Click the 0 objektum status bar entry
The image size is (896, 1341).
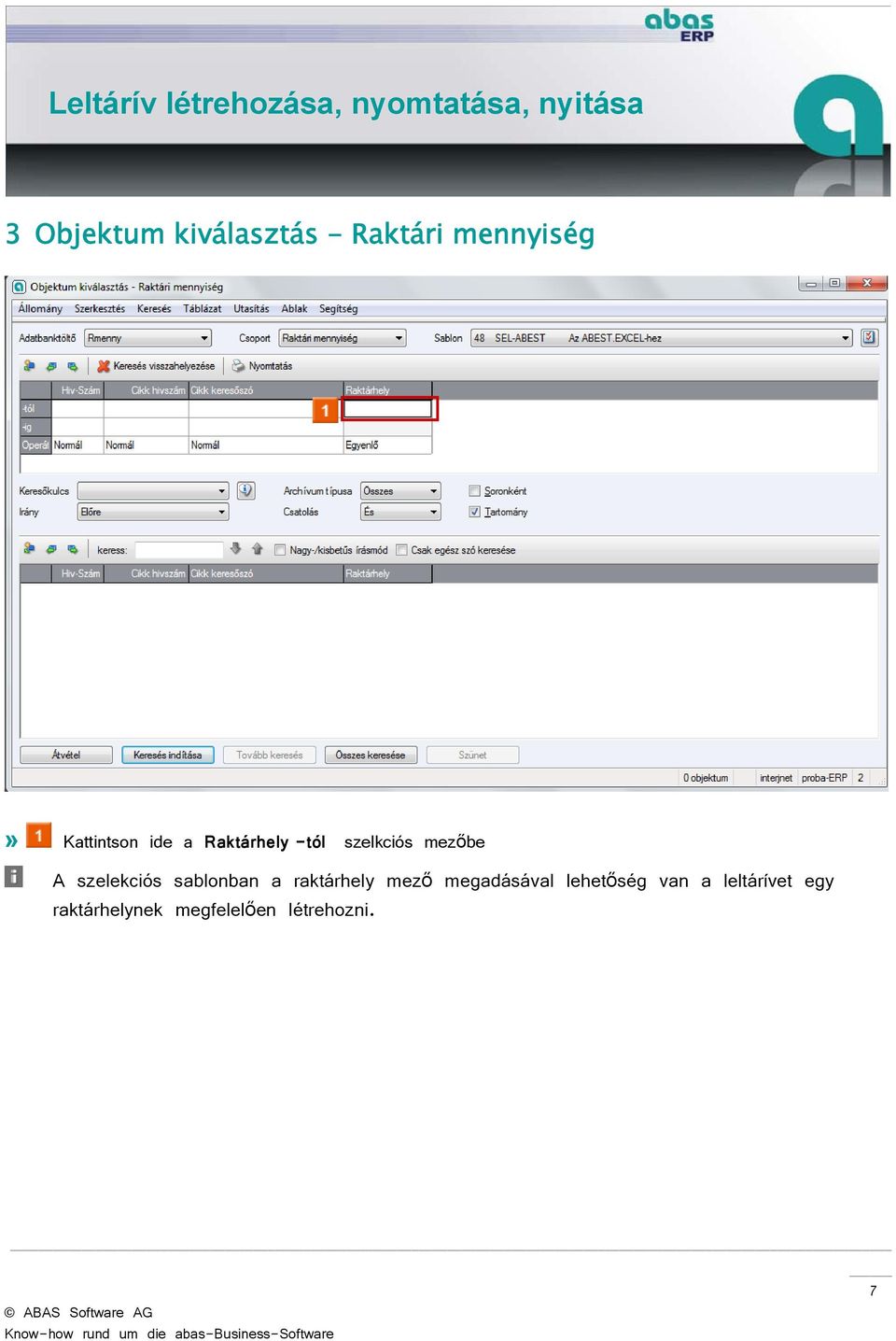(706, 778)
